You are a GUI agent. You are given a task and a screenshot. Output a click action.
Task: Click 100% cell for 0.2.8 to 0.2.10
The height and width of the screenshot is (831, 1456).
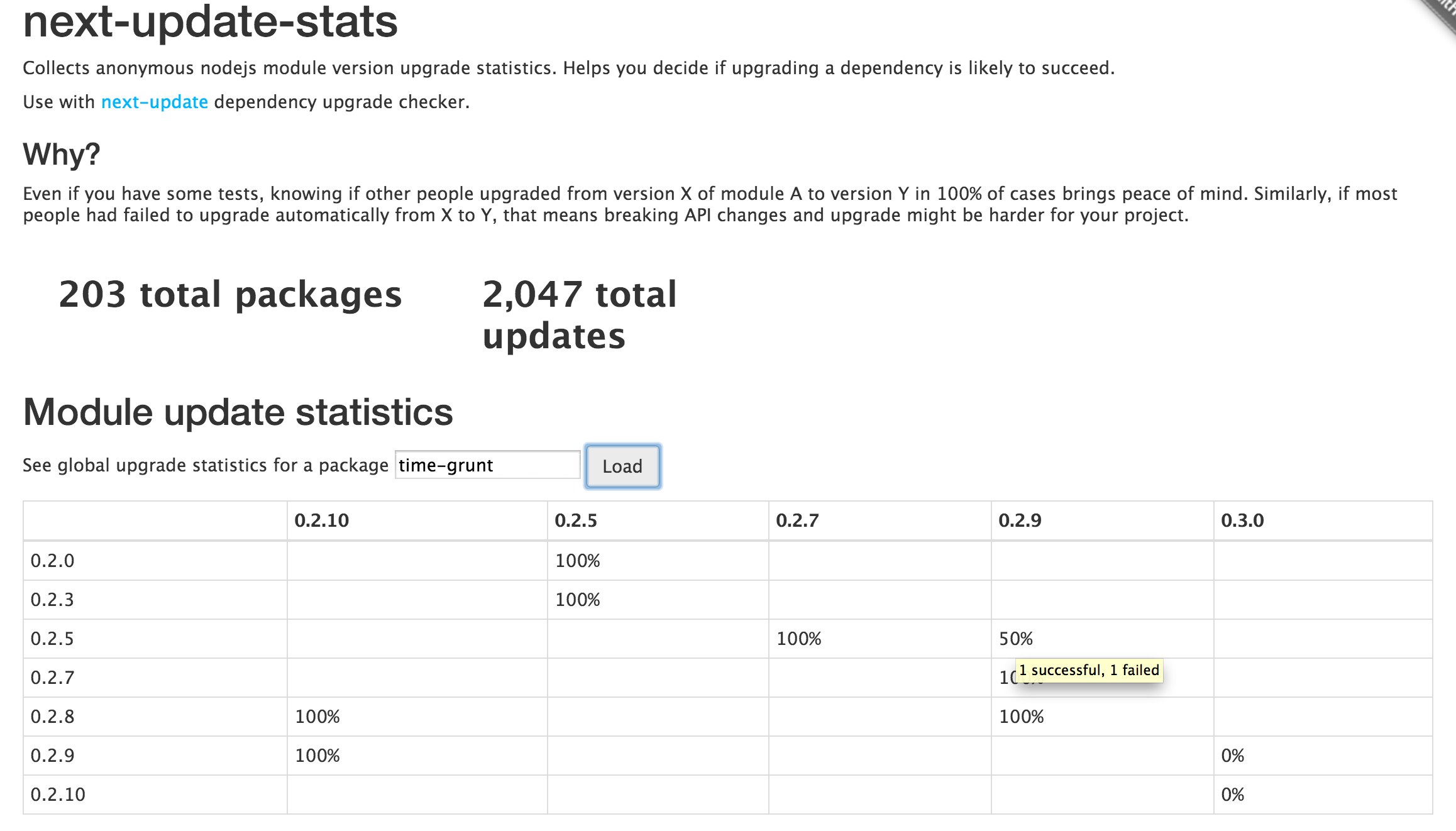click(317, 717)
